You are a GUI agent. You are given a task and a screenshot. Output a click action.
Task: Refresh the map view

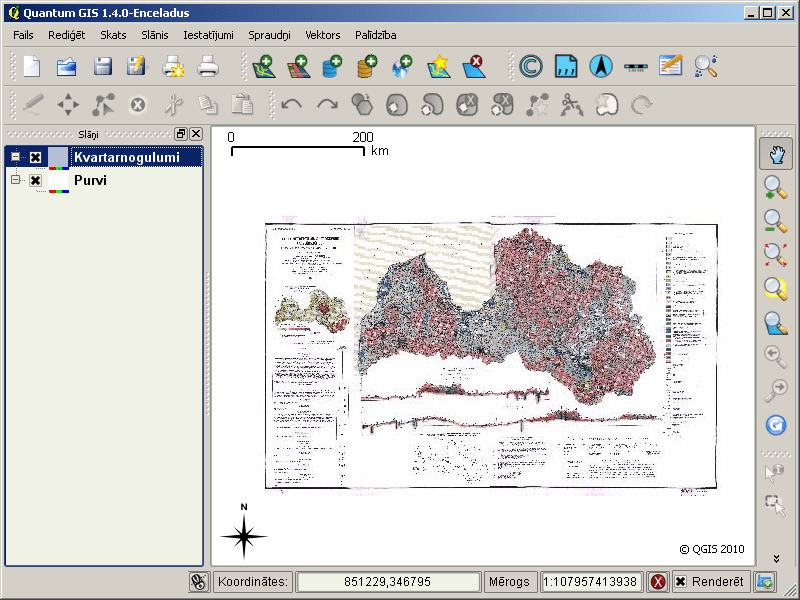pyautogui.click(x=776, y=424)
